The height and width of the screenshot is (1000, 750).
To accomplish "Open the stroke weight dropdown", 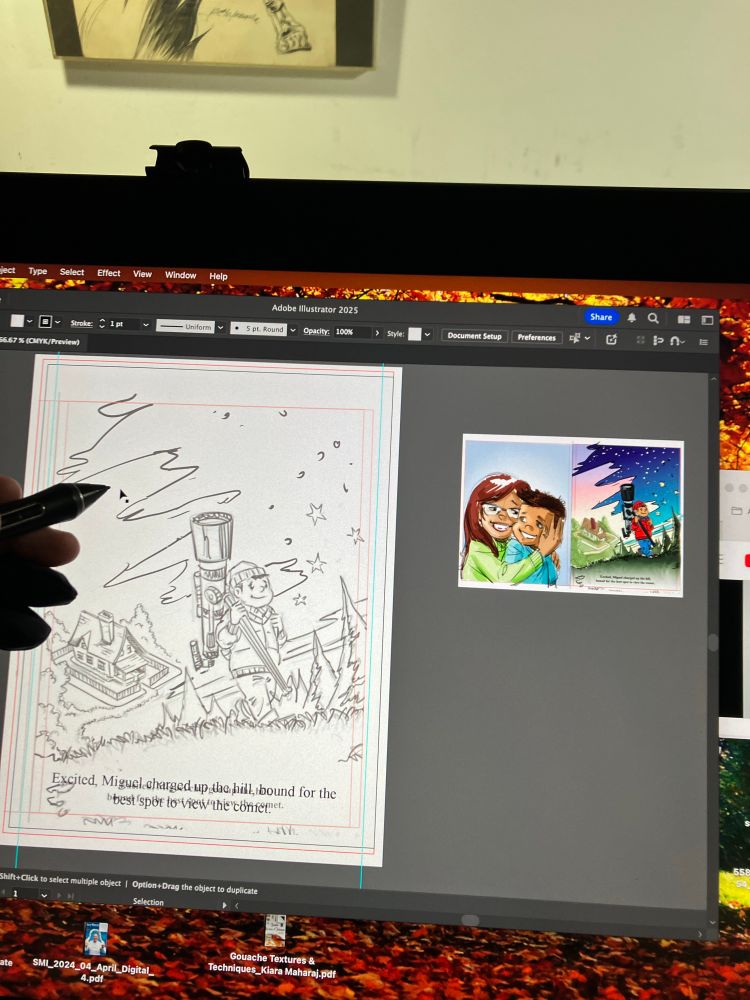I will 145,325.
